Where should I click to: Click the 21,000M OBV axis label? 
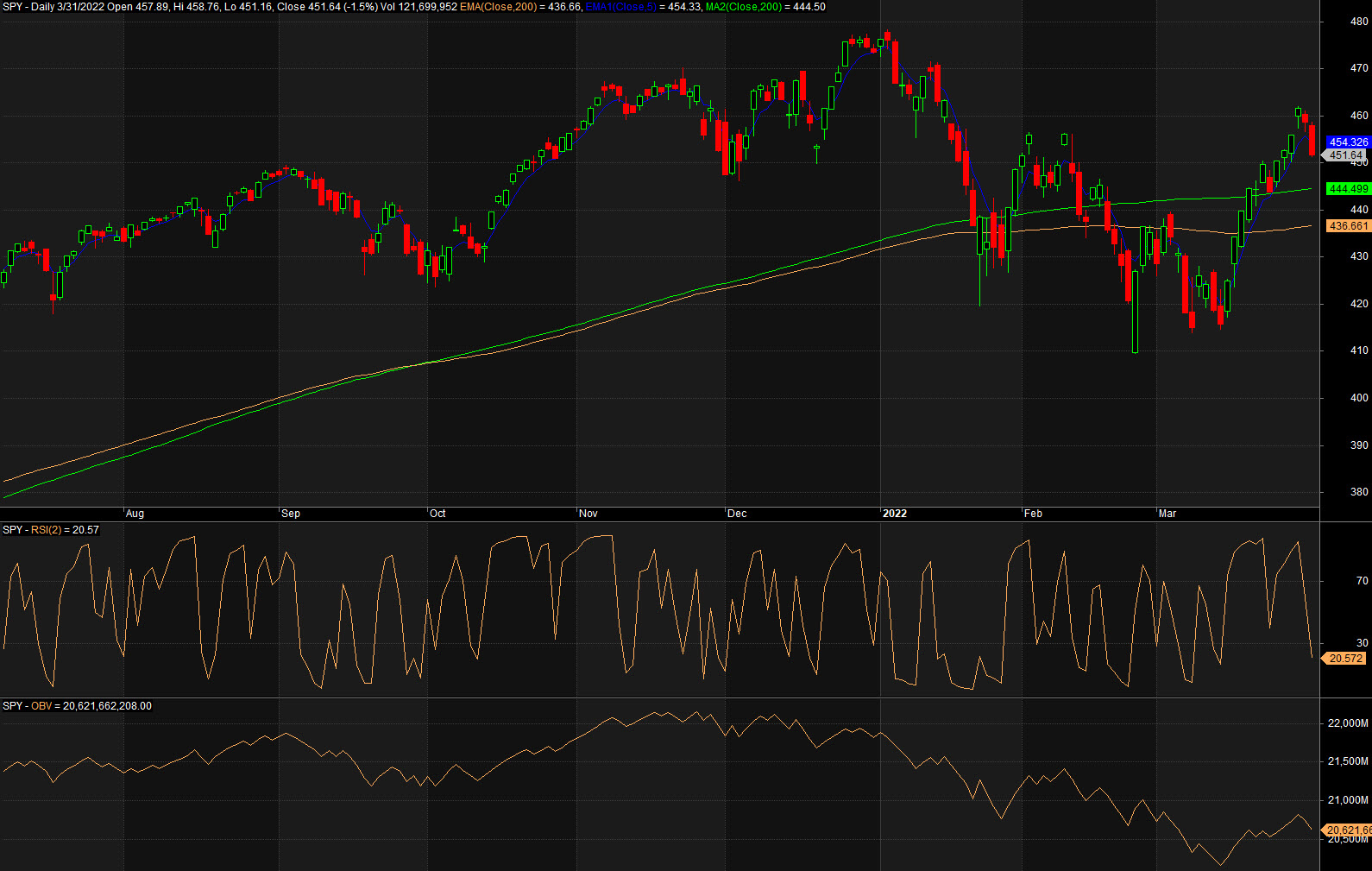point(1348,800)
